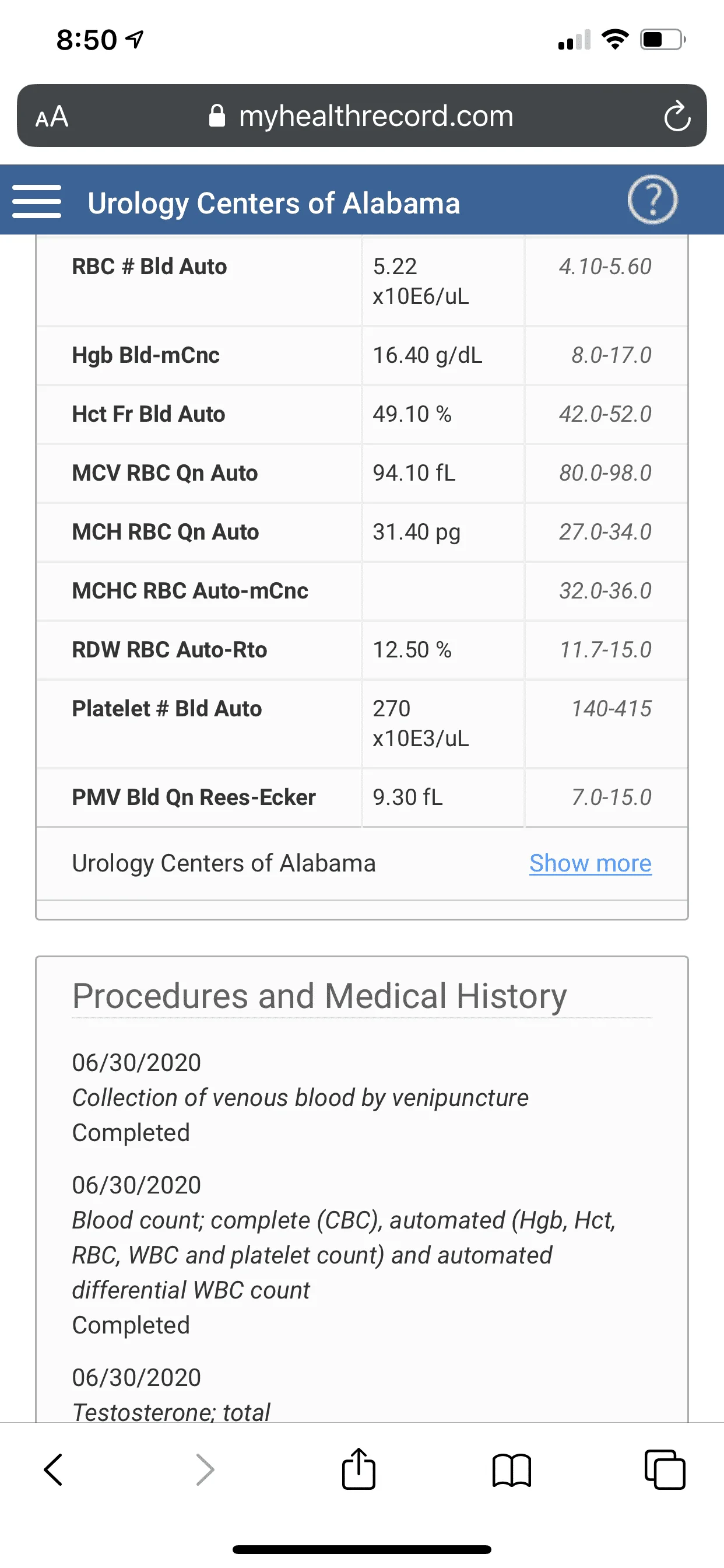Open the Blood count complete CBC entry
Viewport: 724px width, 1568px height.
coord(344,1255)
